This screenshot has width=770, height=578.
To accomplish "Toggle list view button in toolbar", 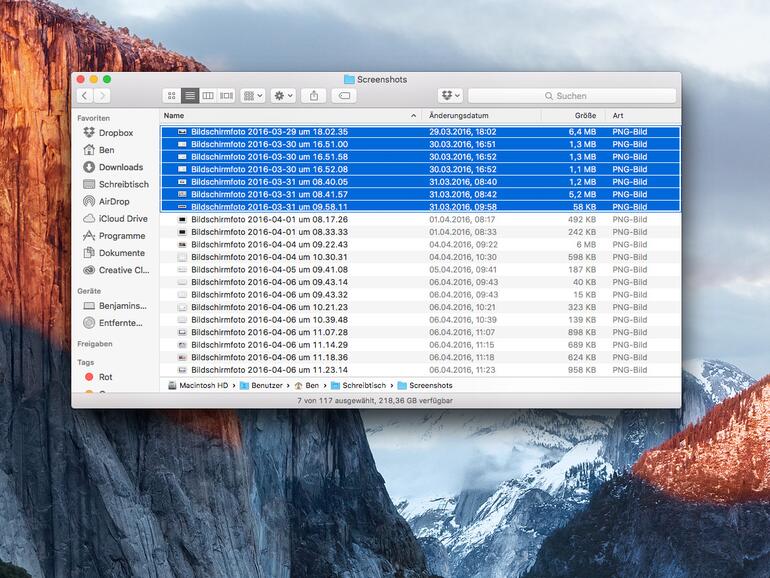I will point(190,96).
